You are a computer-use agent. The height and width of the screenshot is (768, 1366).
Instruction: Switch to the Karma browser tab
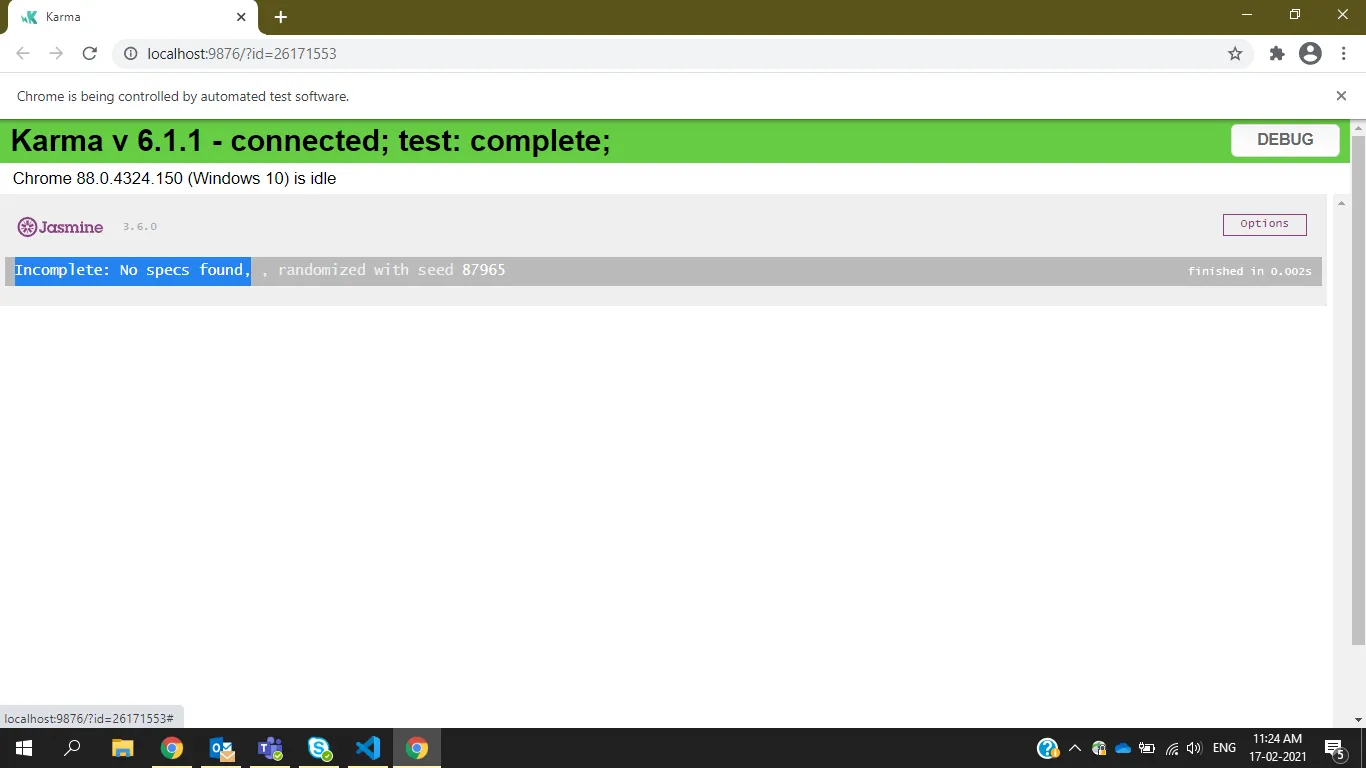(133, 18)
